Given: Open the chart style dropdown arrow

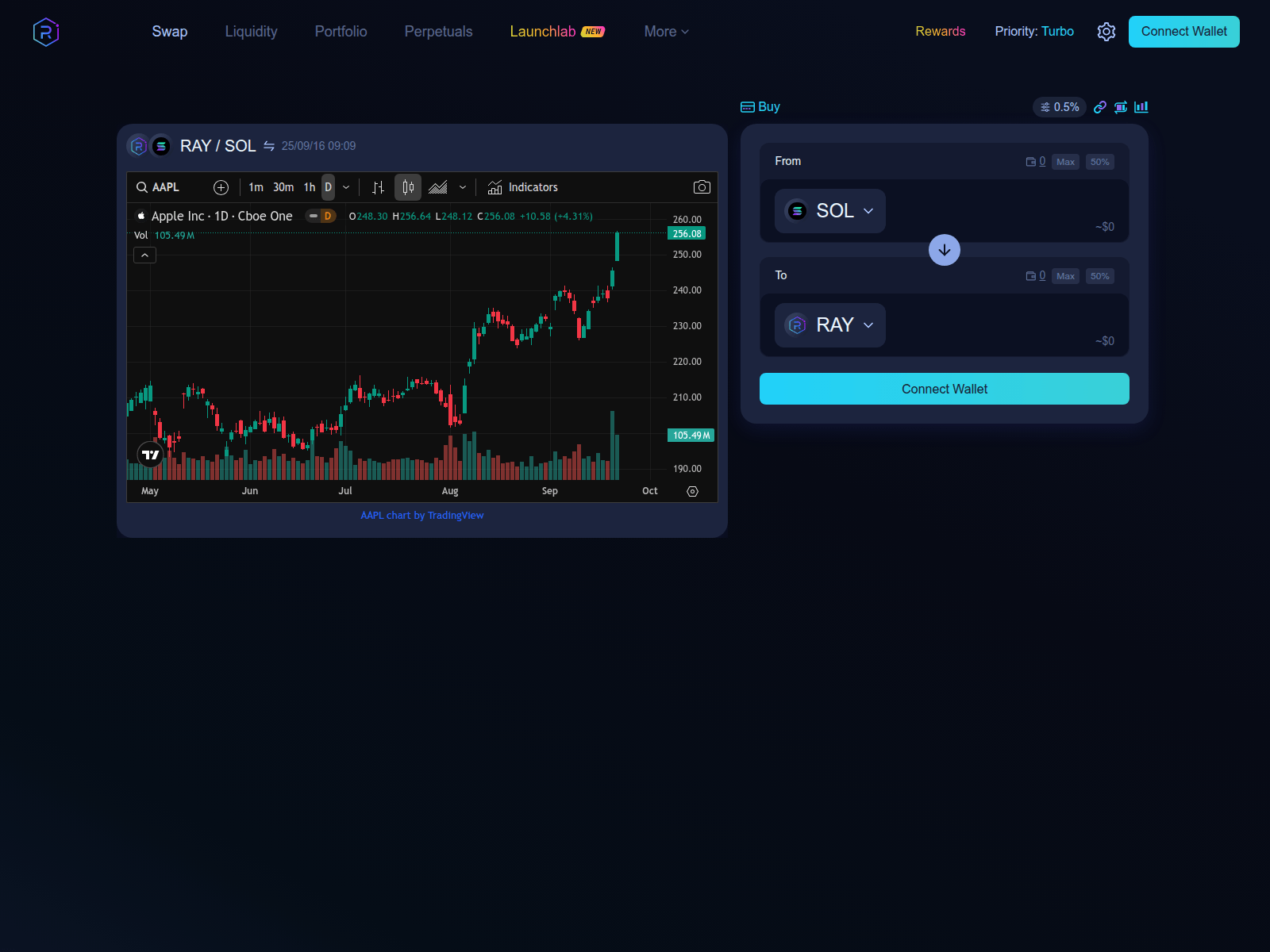Looking at the screenshot, I should point(463,187).
